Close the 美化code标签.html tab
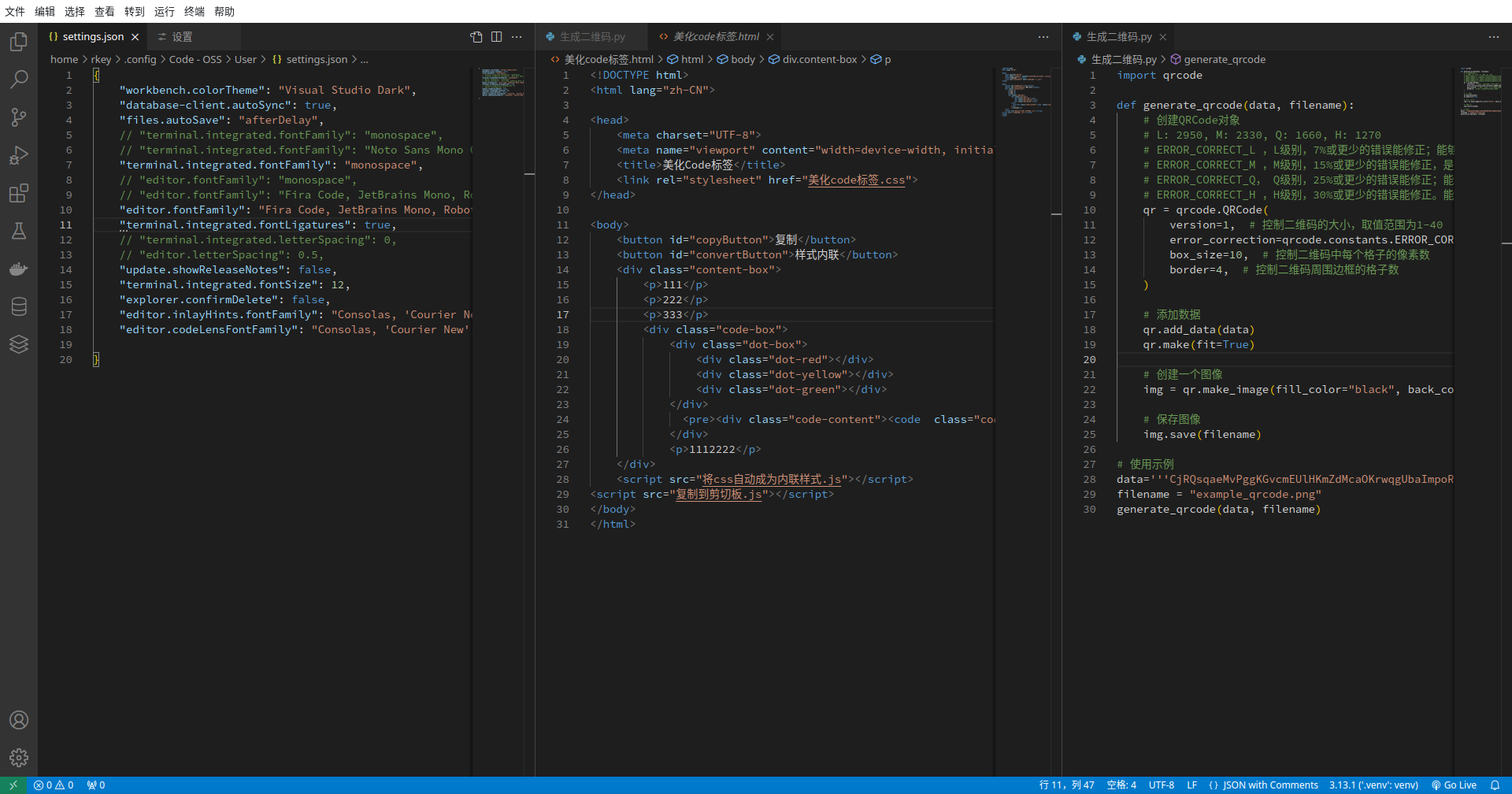The width and height of the screenshot is (1512, 794). pyautogui.click(x=770, y=37)
